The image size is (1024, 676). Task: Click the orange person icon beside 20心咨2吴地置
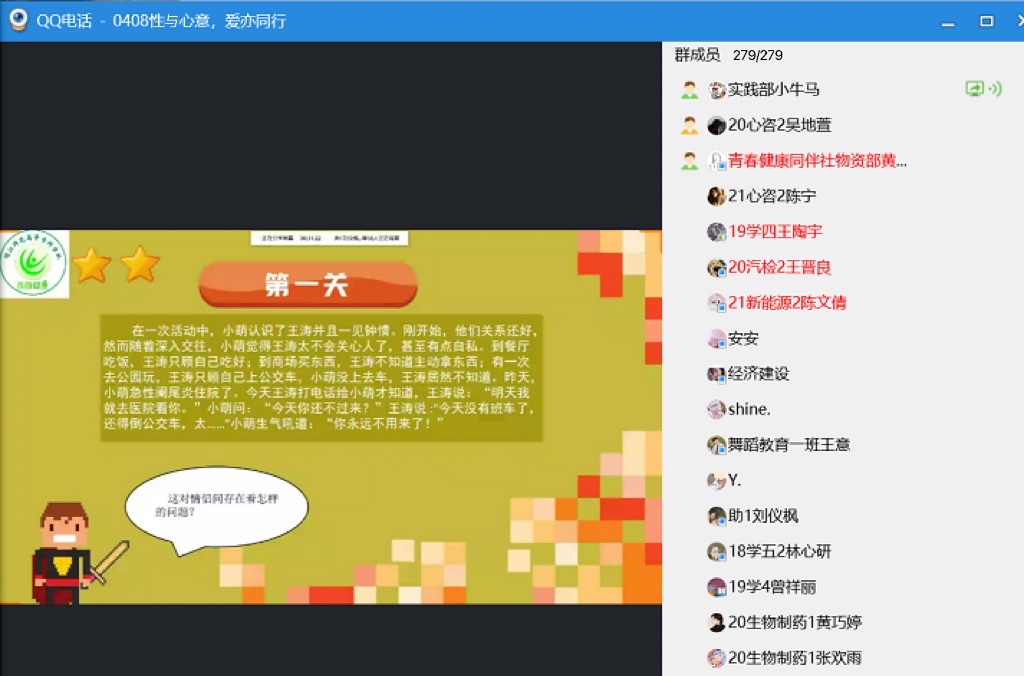[x=689, y=126]
